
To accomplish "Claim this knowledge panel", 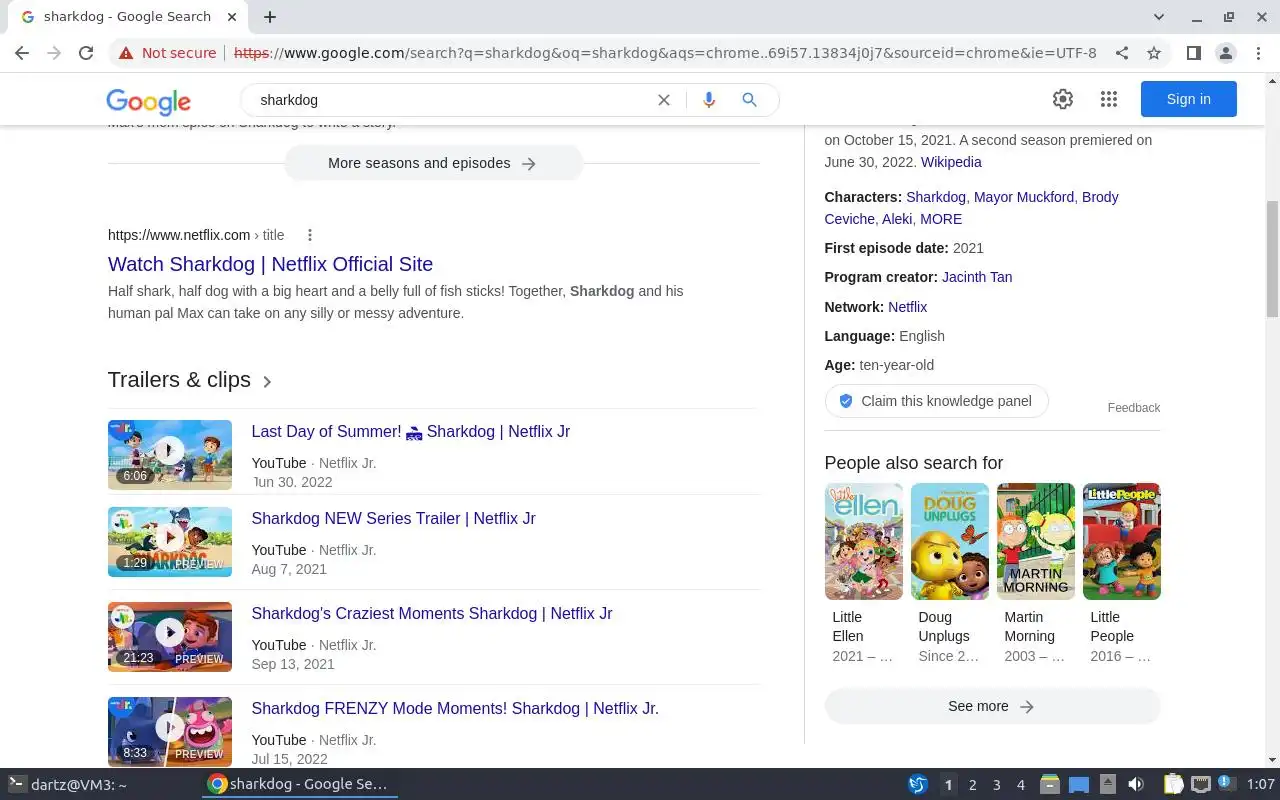I will 936,401.
